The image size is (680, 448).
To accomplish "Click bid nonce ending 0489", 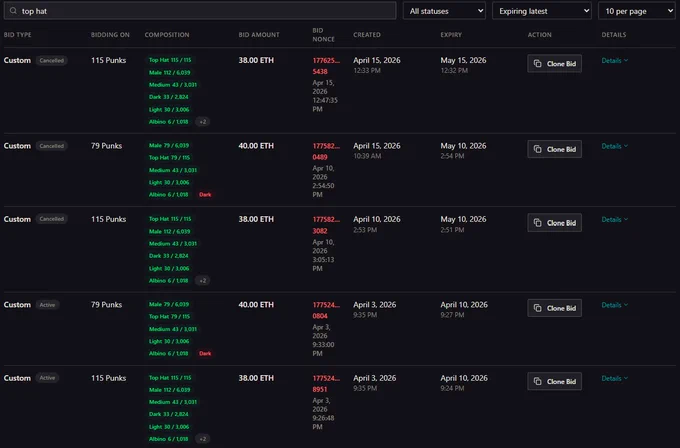I will click(x=326, y=151).
